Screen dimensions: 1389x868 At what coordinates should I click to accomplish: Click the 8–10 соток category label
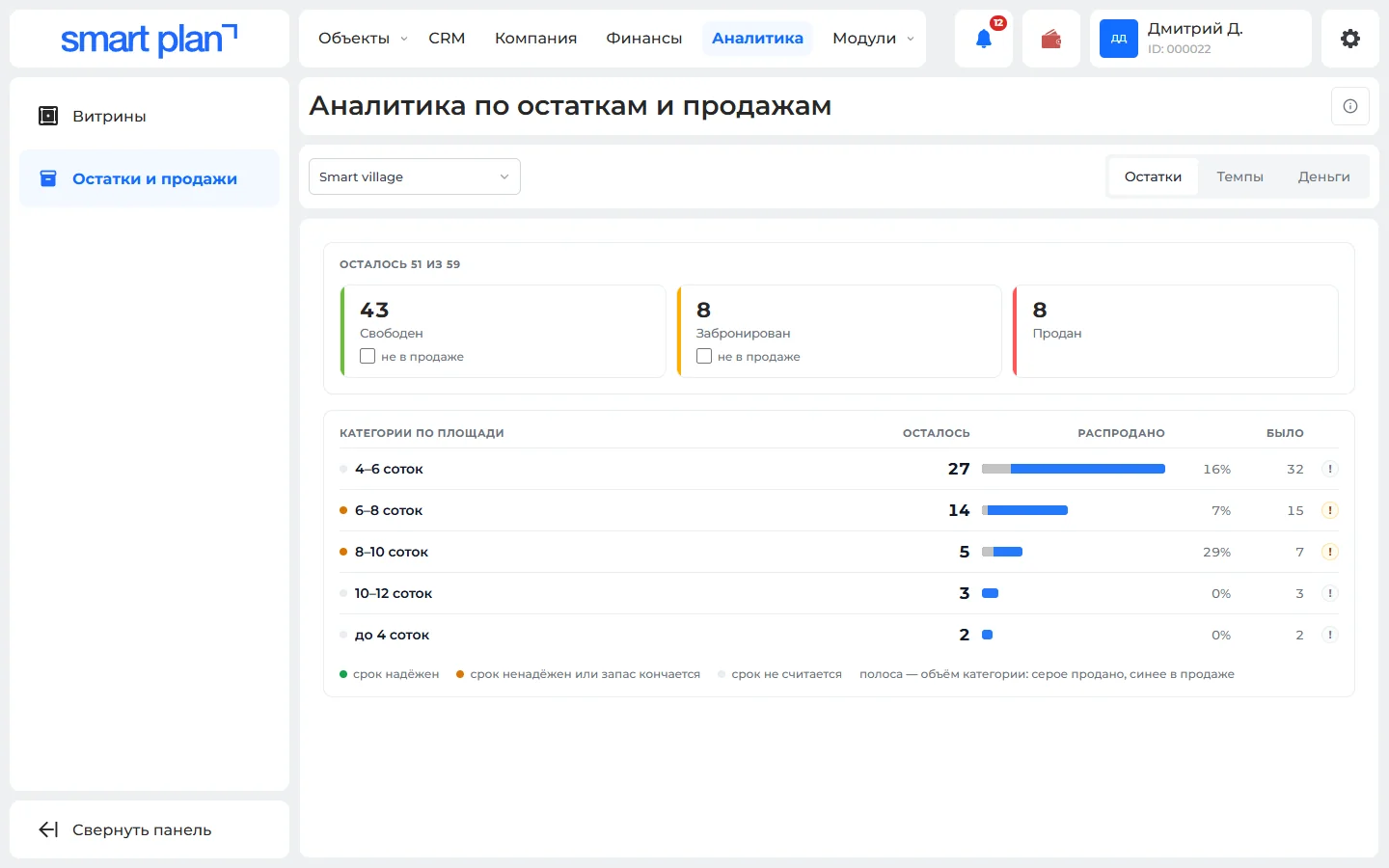pos(392,553)
